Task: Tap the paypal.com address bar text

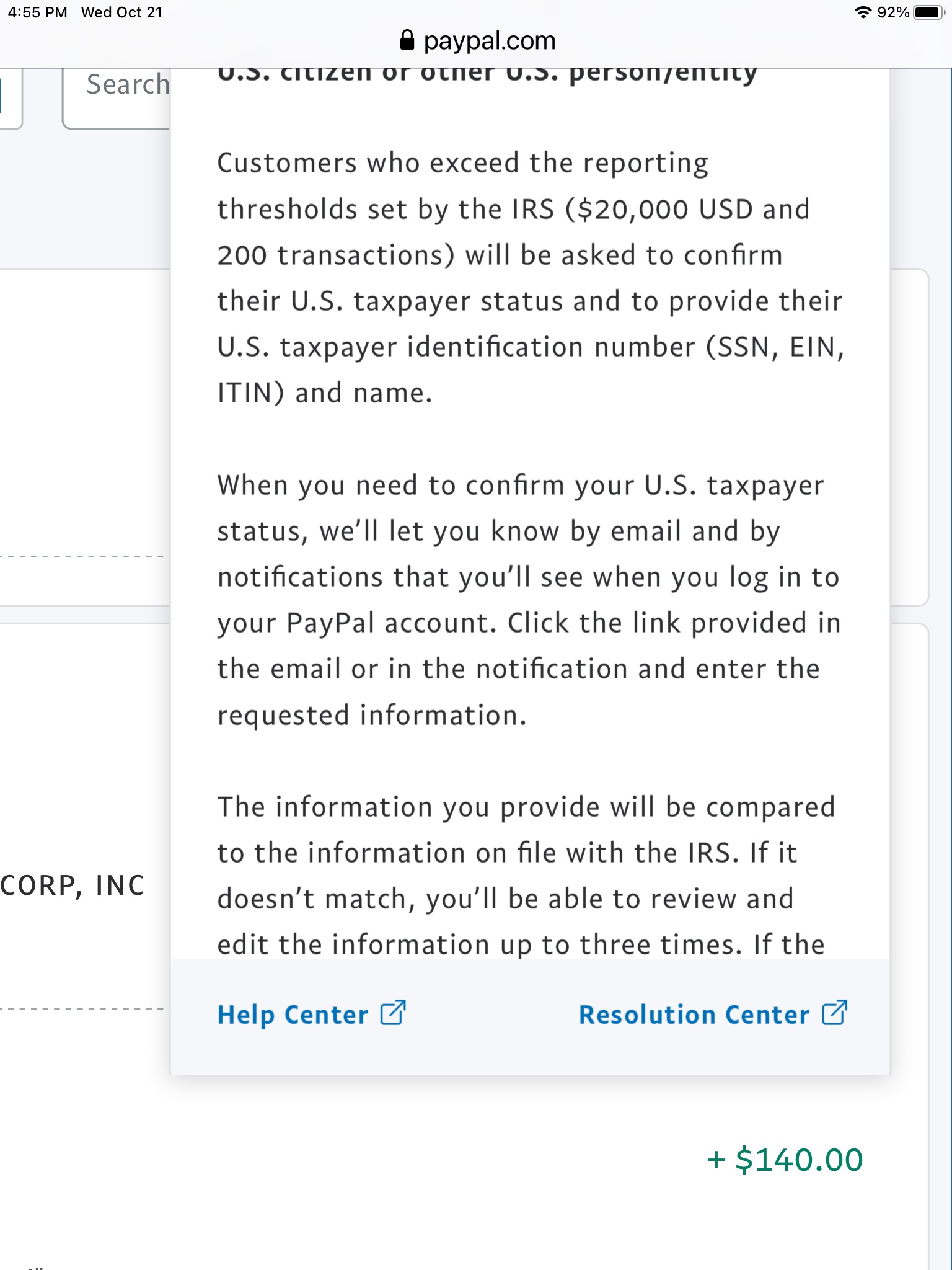Action: coord(489,41)
